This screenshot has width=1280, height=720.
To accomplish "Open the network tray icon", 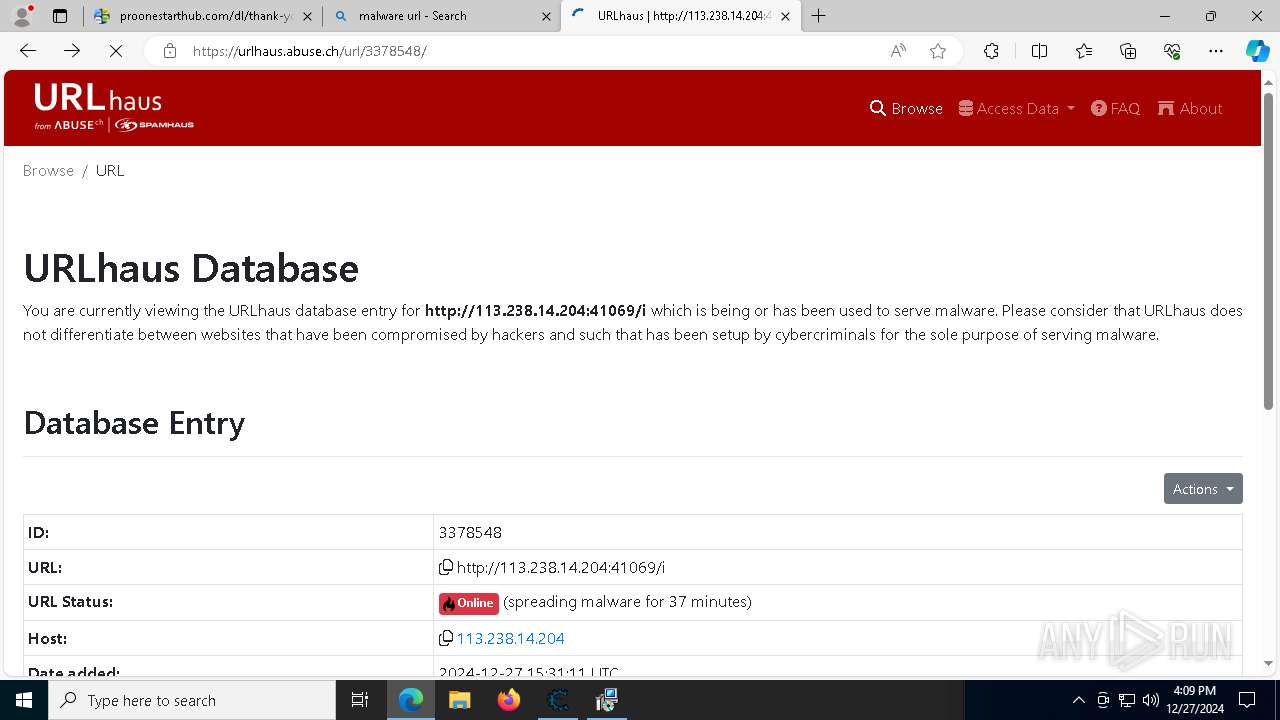I will (x=1127, y=700).
